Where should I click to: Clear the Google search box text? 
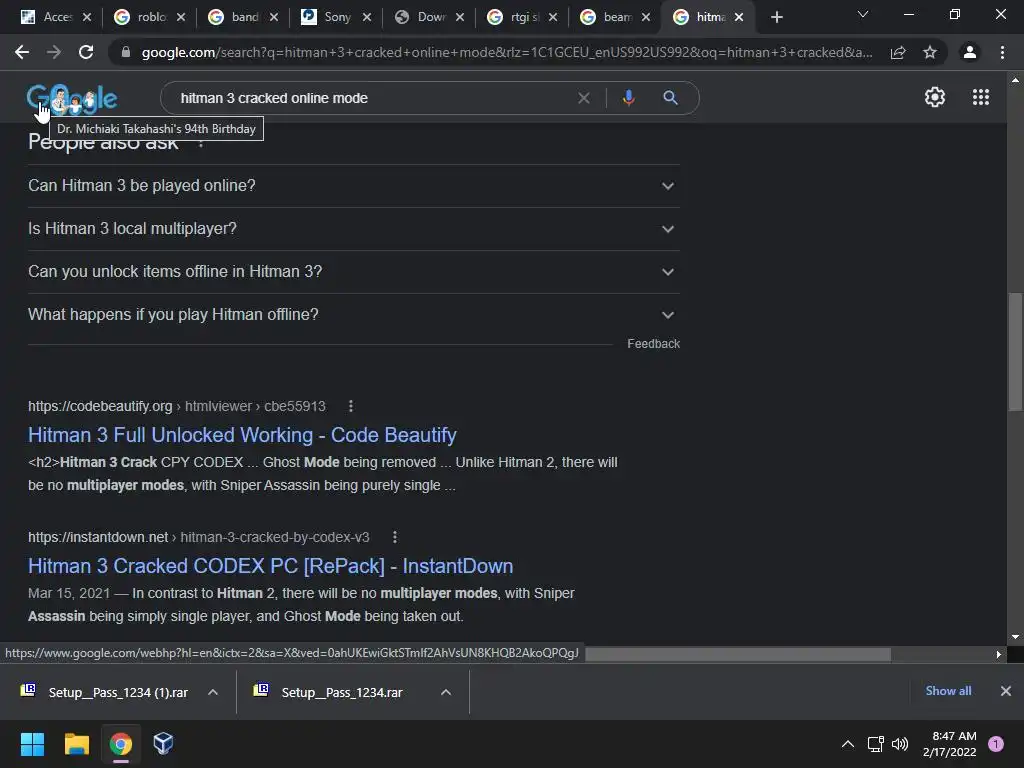coord(584,98)
